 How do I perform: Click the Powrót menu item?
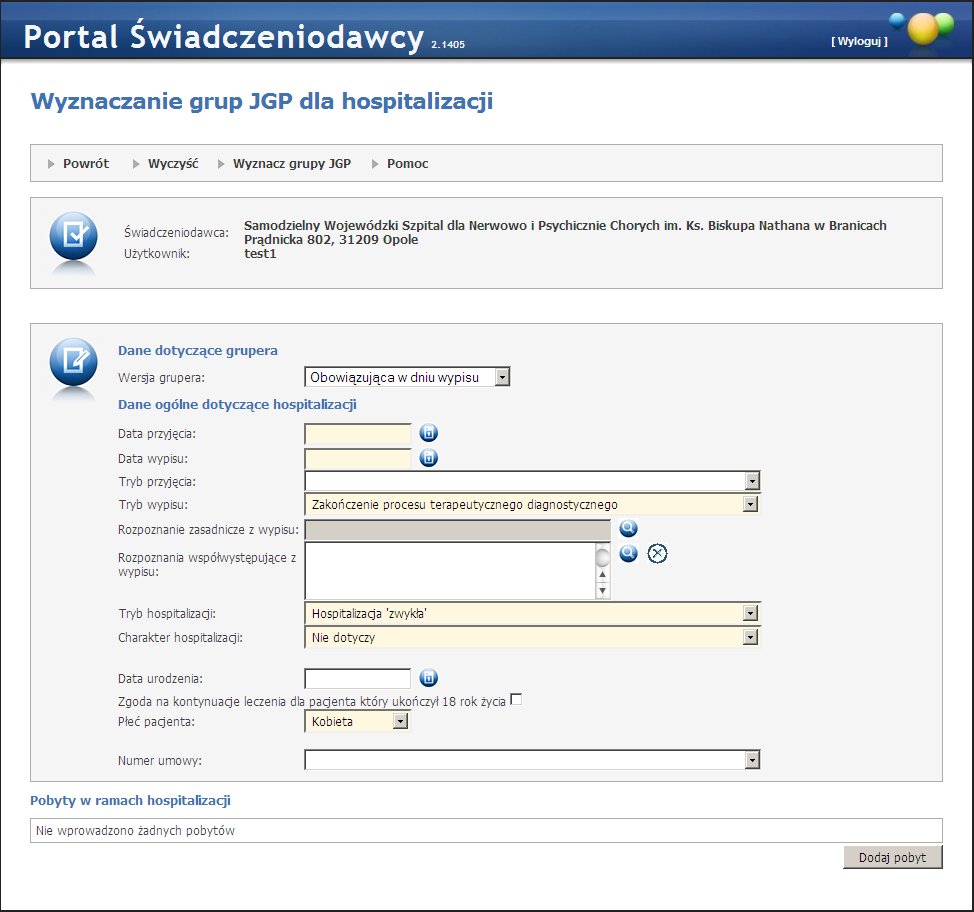pos(85,163)
